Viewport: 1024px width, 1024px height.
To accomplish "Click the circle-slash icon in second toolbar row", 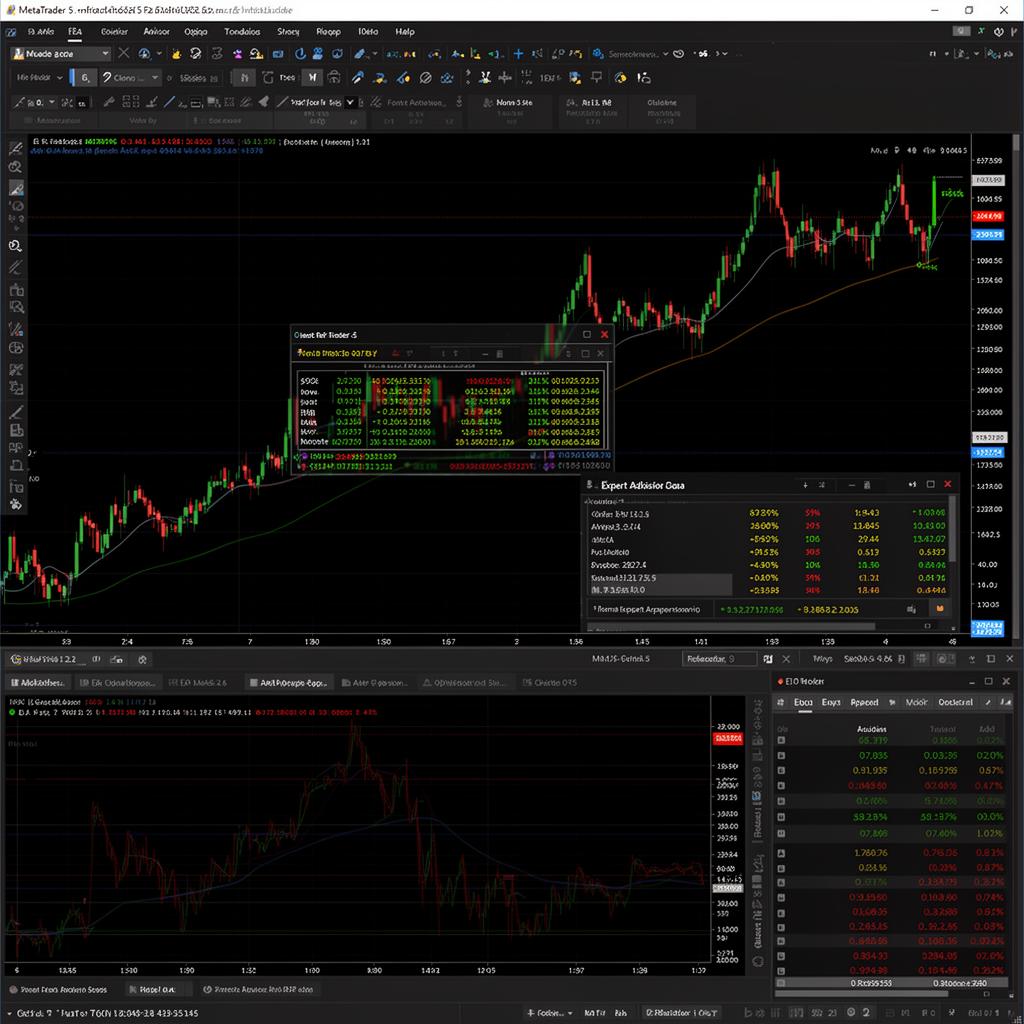I will coord(425,78).
